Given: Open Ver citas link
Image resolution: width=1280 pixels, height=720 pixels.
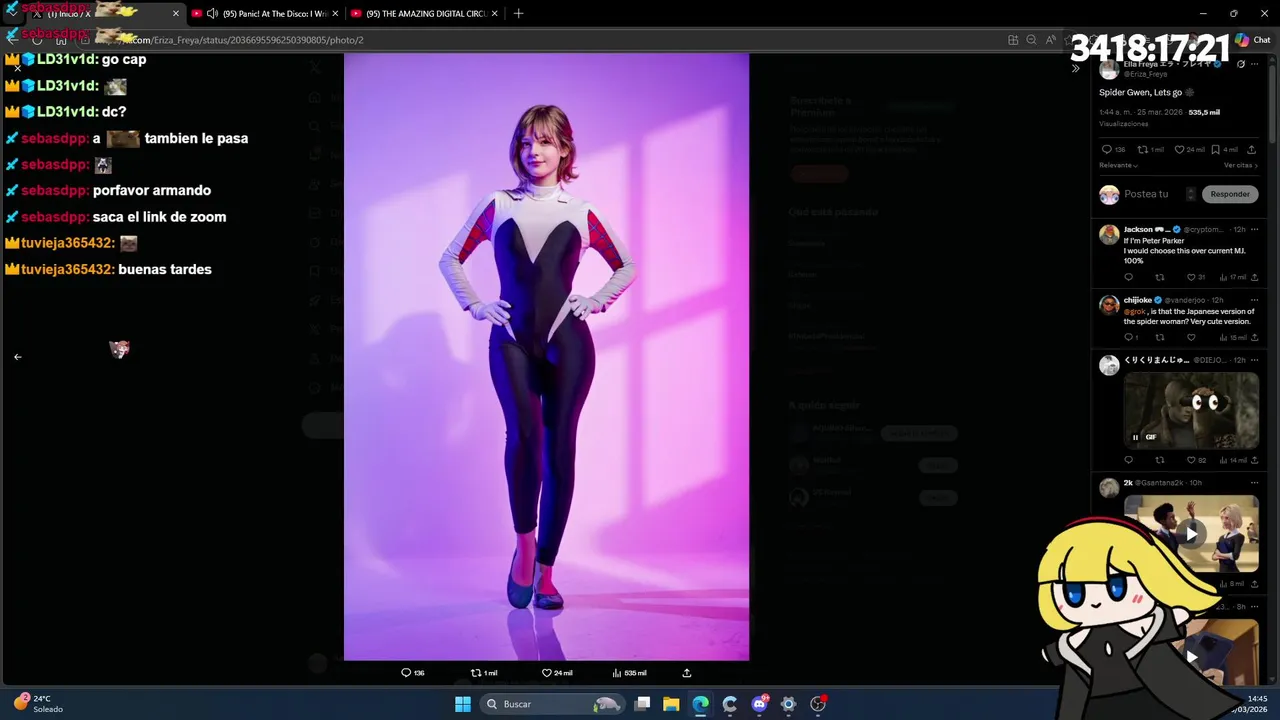Looking at the screenshot, I should tap(1240, 165).
